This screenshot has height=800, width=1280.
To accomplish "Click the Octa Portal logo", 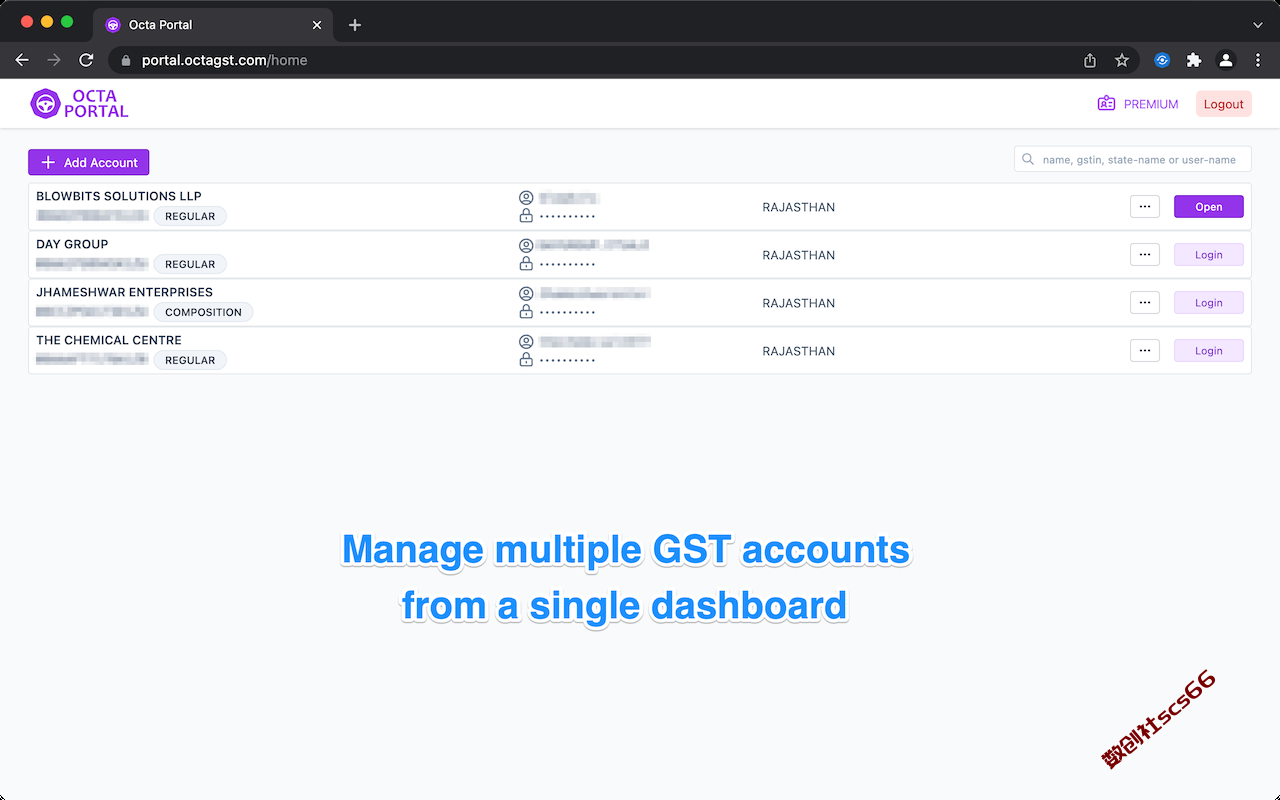I will (80, 104).
